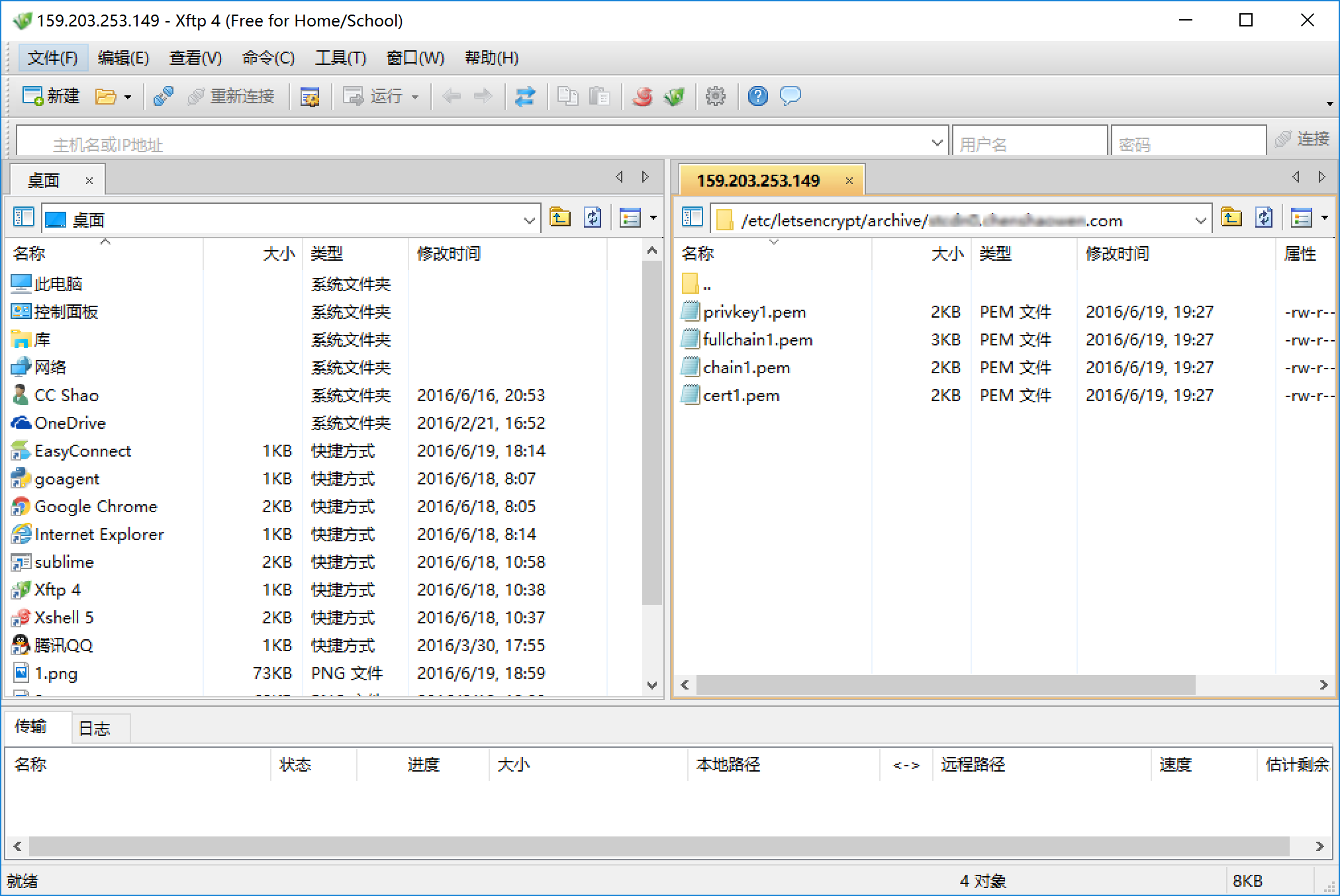Viewport: 1340px width, 896px height.
Task: Click the Reconnect (重新连接) button
Action: [x=231, y=97]
